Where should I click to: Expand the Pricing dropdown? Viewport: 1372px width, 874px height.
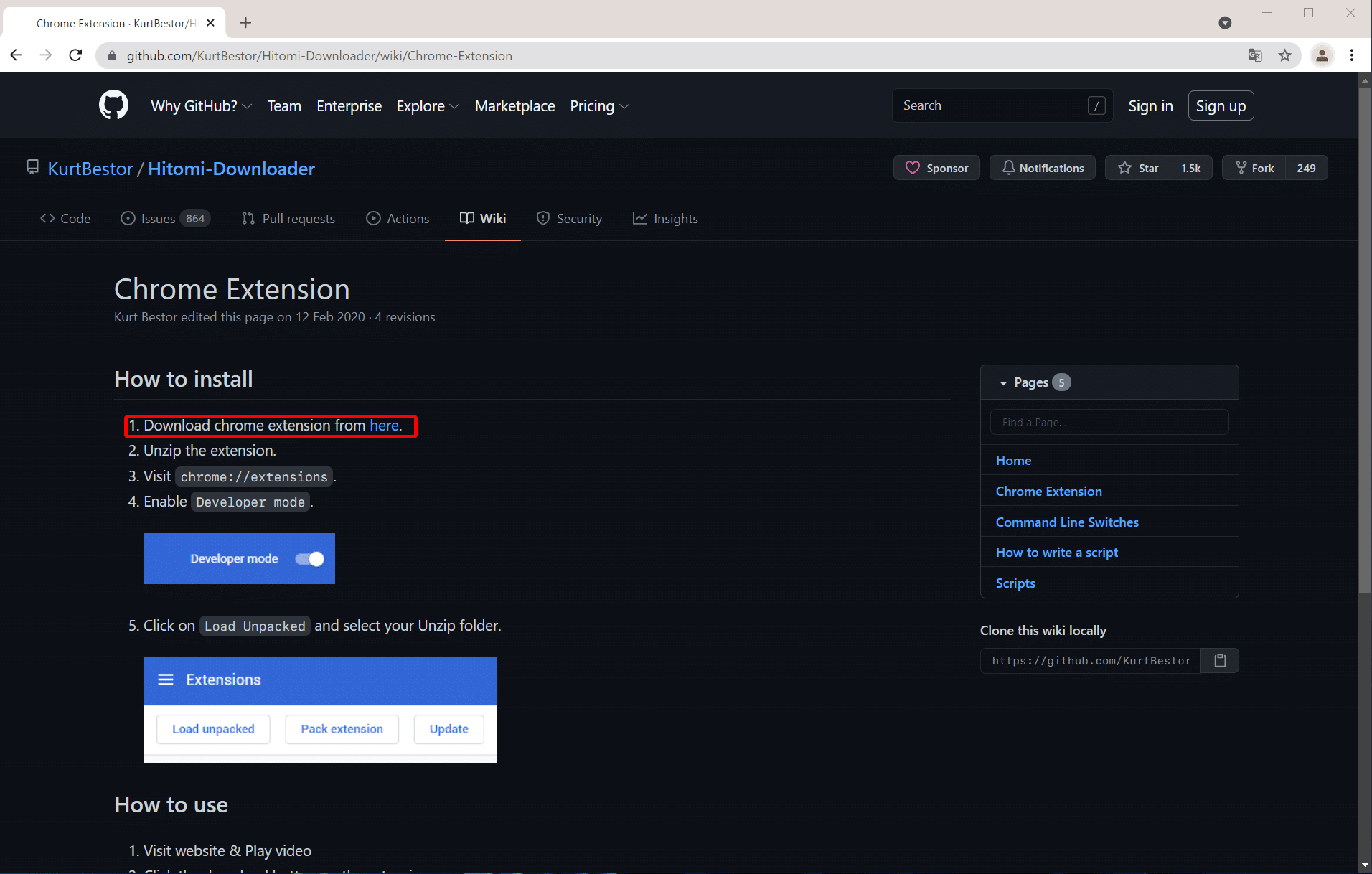coord(599,106)
